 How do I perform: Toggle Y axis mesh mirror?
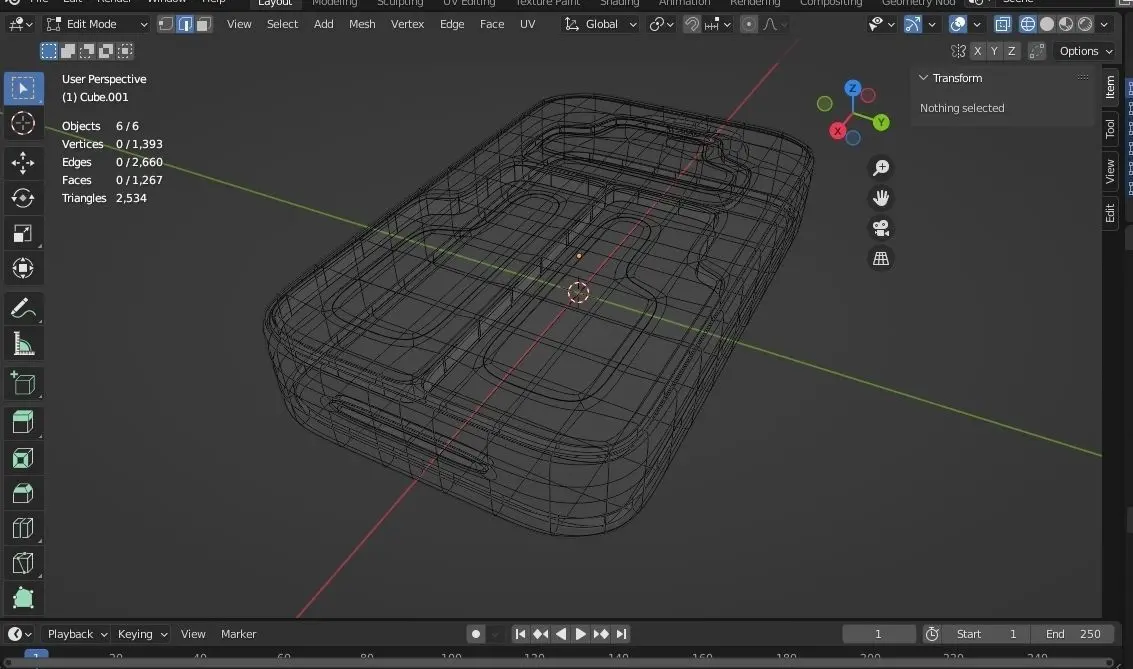[x=994, y=51]
